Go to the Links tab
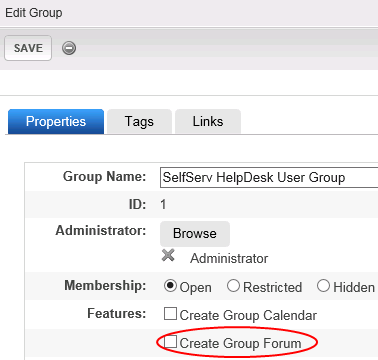Image resolution: width=378 pixels, height=360 pixels. (x=208, y=121)
